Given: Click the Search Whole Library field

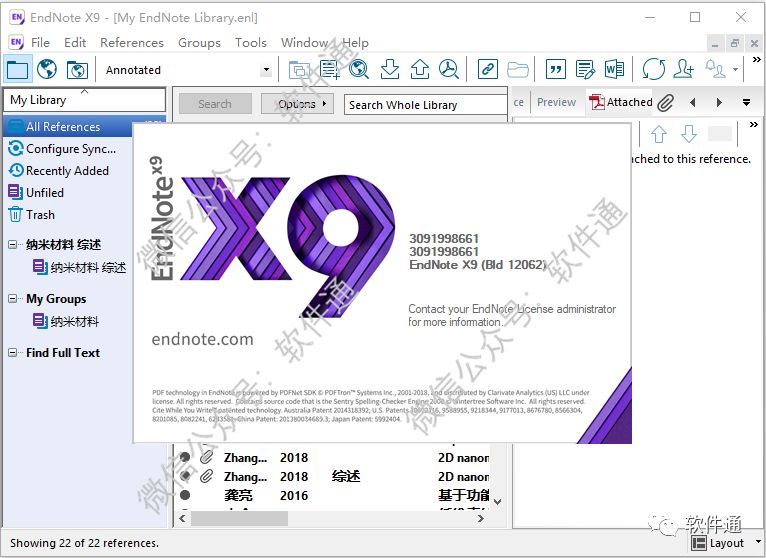Looking at the screenshot, I should [x=425, y=105].
